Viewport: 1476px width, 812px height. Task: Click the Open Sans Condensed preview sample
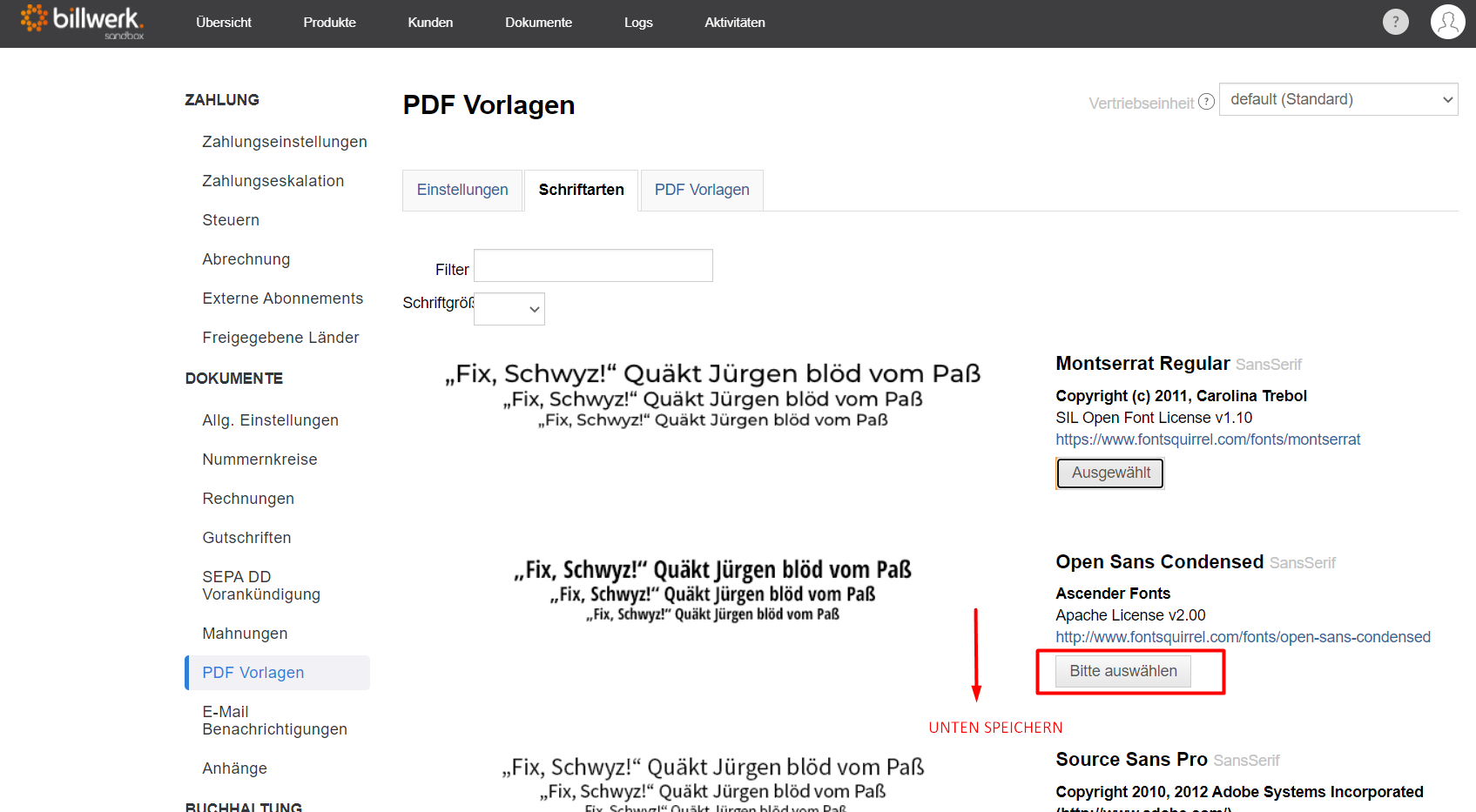click(712, 590)
